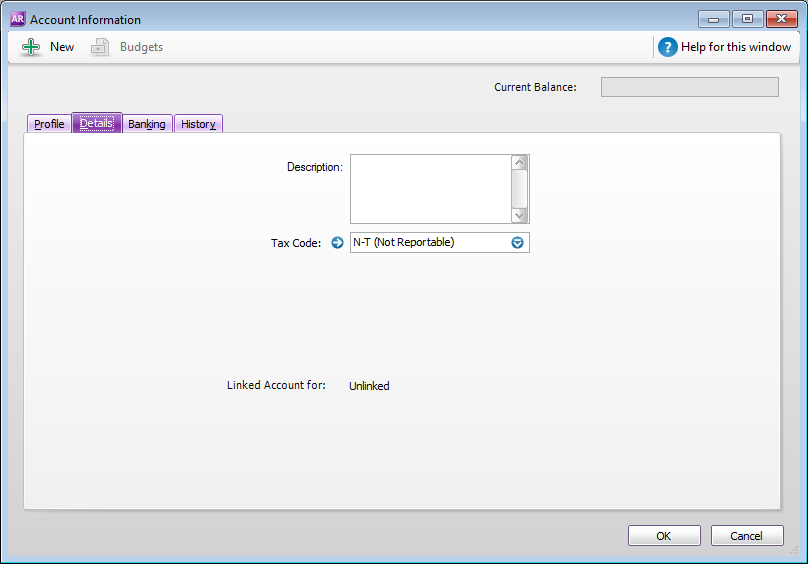This screenshot has width=808, height=564.
Task: Go to the History tab
Action: point(198,124)
